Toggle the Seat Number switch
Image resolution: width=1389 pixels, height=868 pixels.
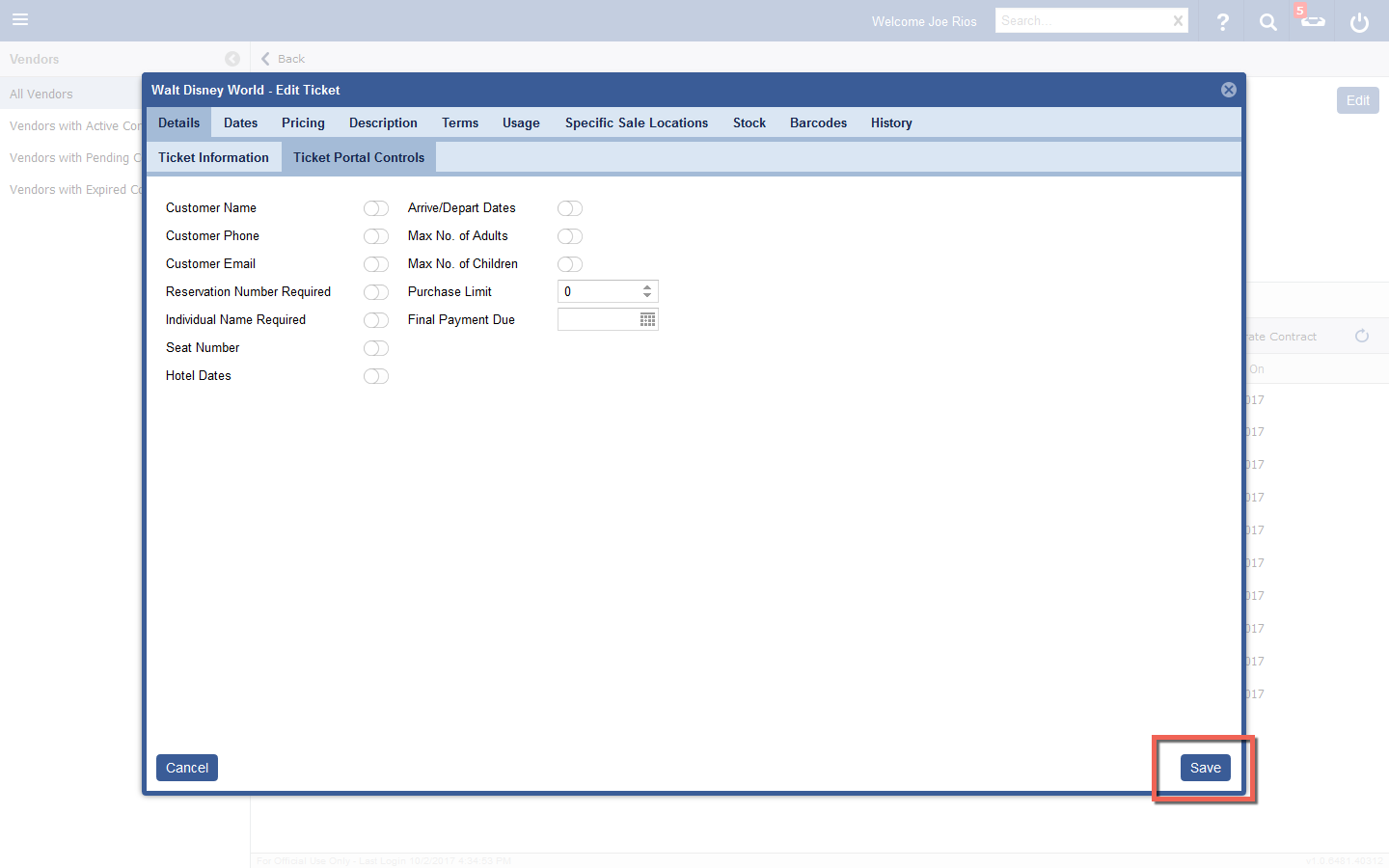coord(375,348)
